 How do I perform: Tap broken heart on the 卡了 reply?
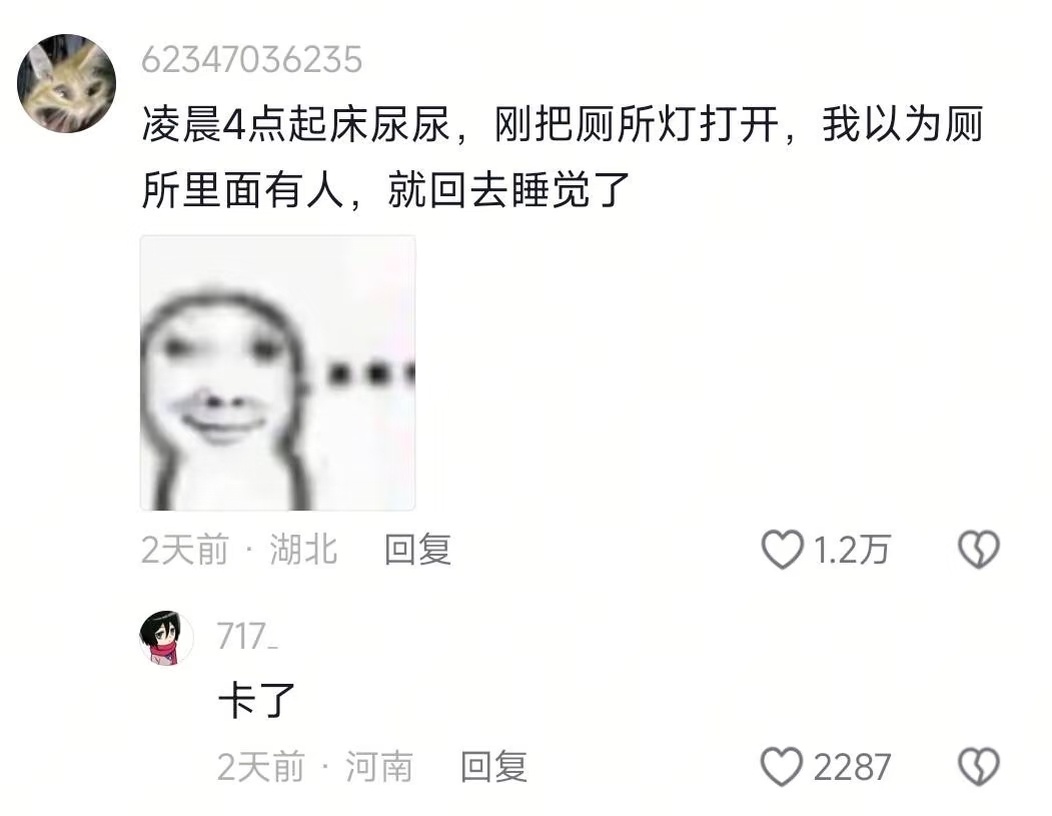tap(979, 766)
